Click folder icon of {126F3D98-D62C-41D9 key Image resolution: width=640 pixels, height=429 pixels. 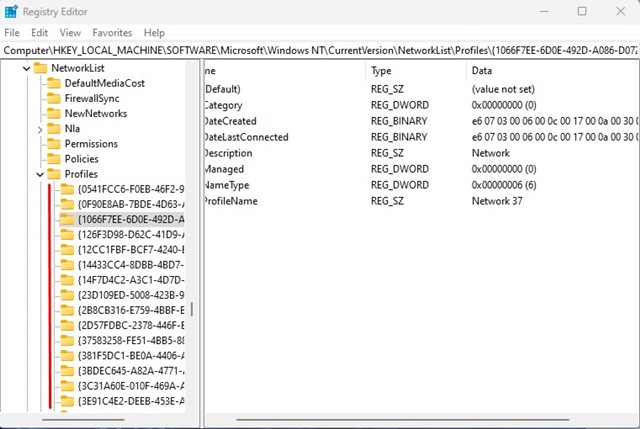point(67,234)
